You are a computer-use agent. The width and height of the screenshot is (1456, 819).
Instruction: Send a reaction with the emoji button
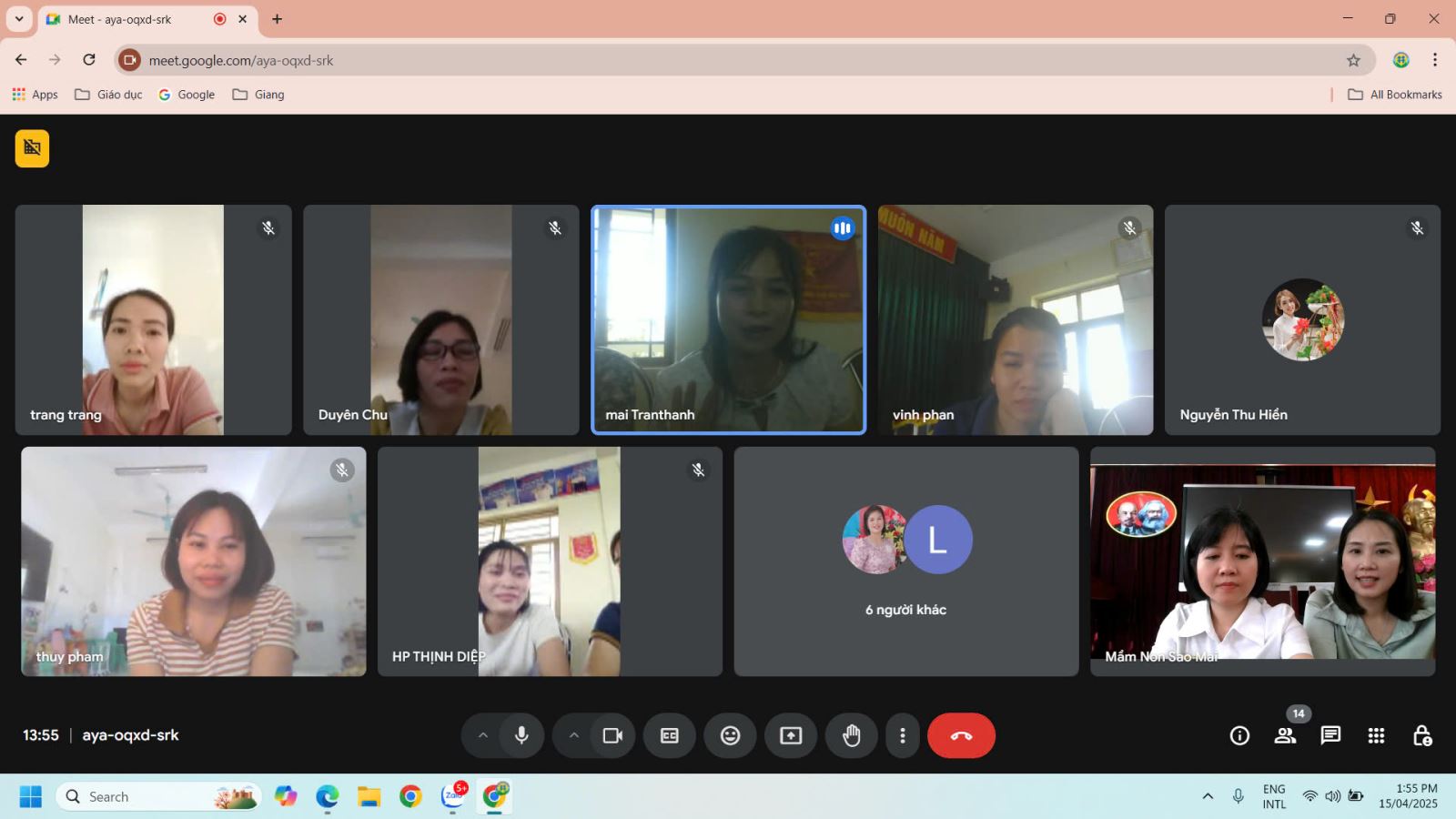tap(730, 735)
